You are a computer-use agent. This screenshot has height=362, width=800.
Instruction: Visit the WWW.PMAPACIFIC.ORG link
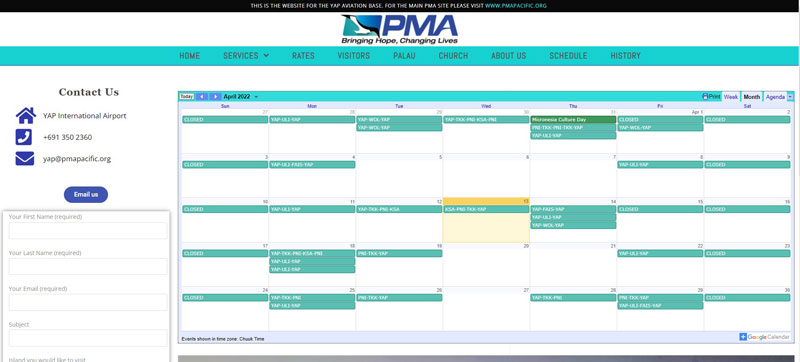click(516, 6)
